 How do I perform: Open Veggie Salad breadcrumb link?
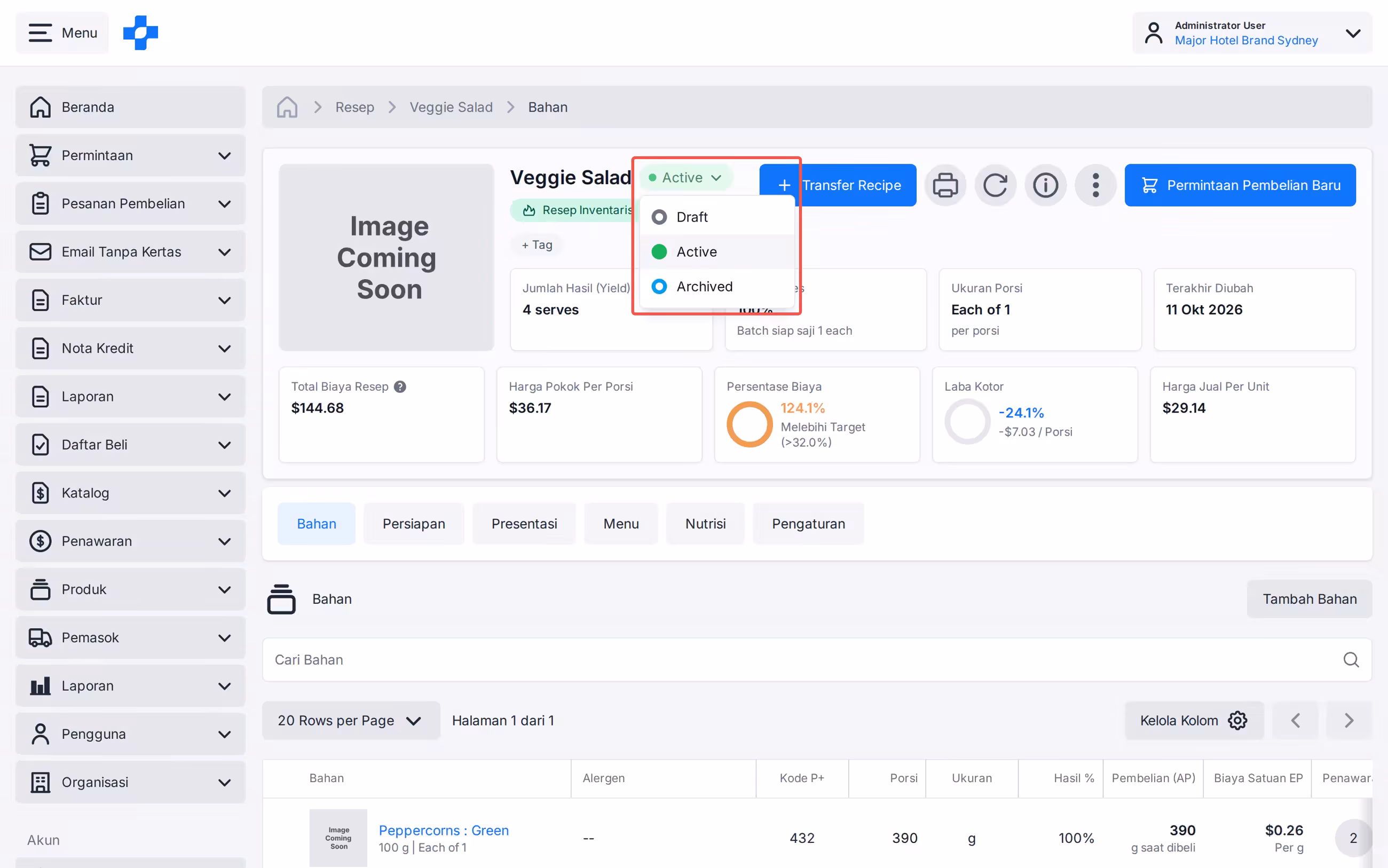click(451, 107)
